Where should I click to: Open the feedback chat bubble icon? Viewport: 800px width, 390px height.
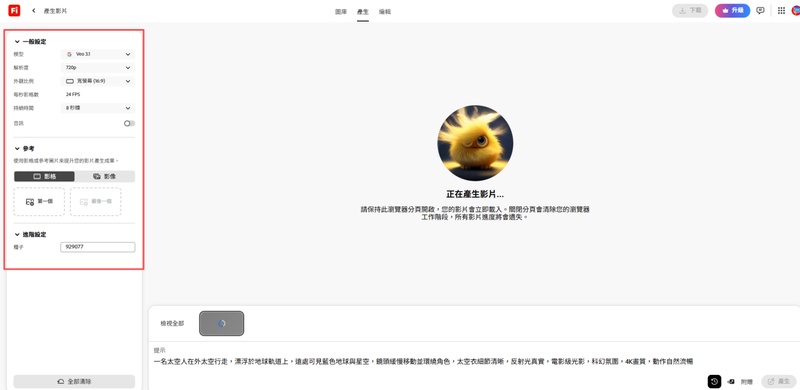760,11
